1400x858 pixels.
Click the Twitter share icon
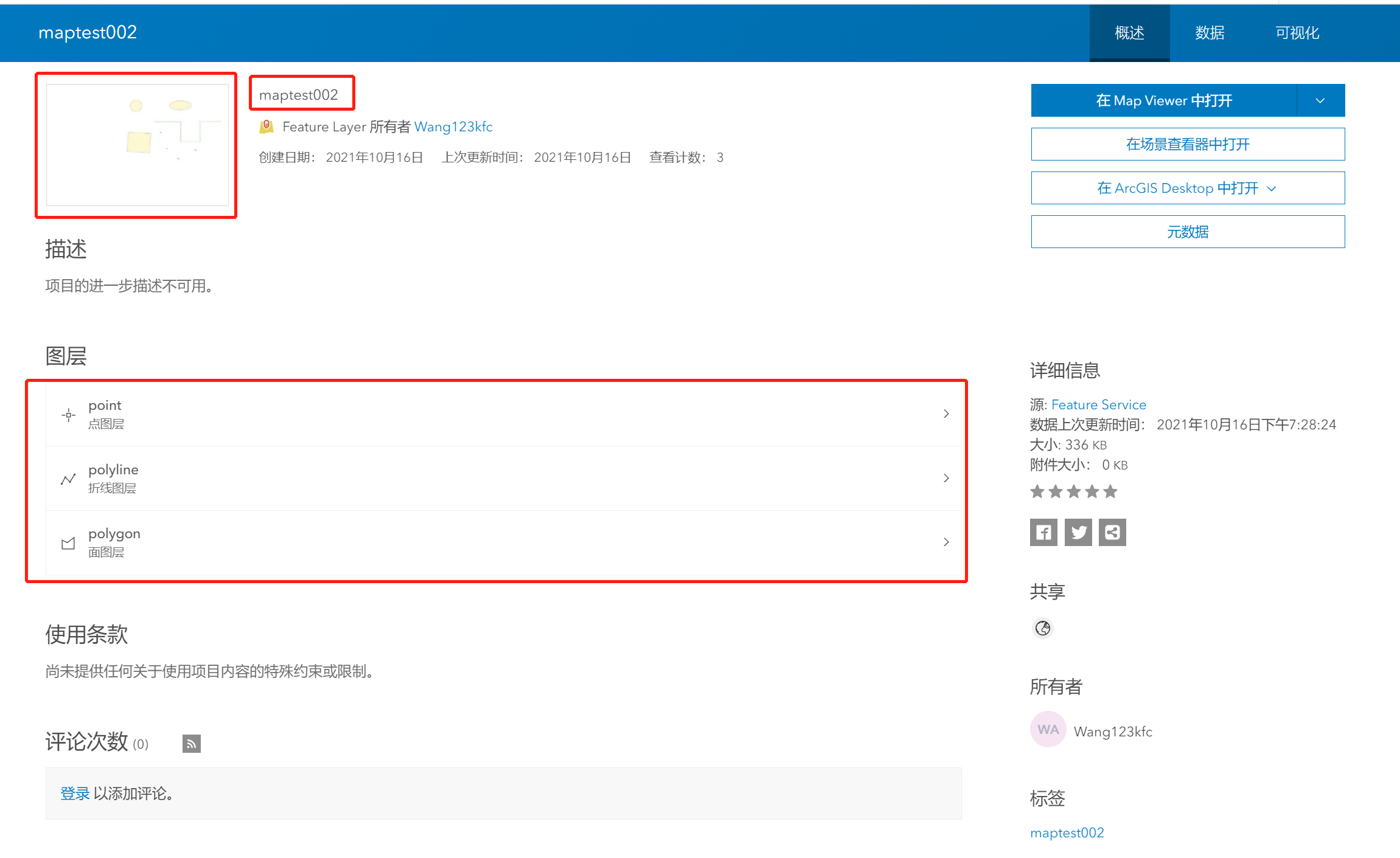[x=1078, y=533]
